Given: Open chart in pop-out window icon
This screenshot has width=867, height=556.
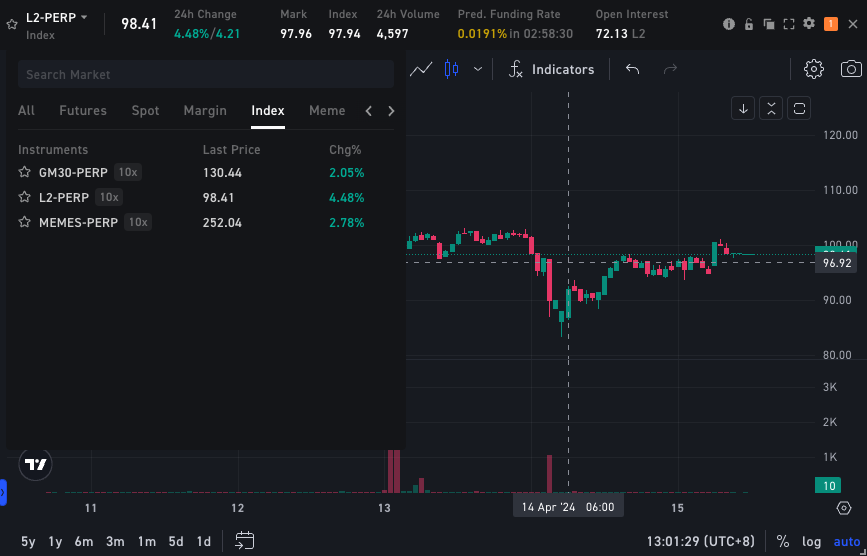Looking at the screenshot, I should pos(769,24).
